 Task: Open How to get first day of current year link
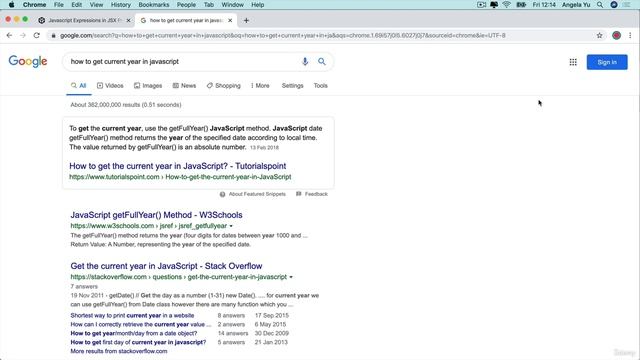[x=138, y=342]
